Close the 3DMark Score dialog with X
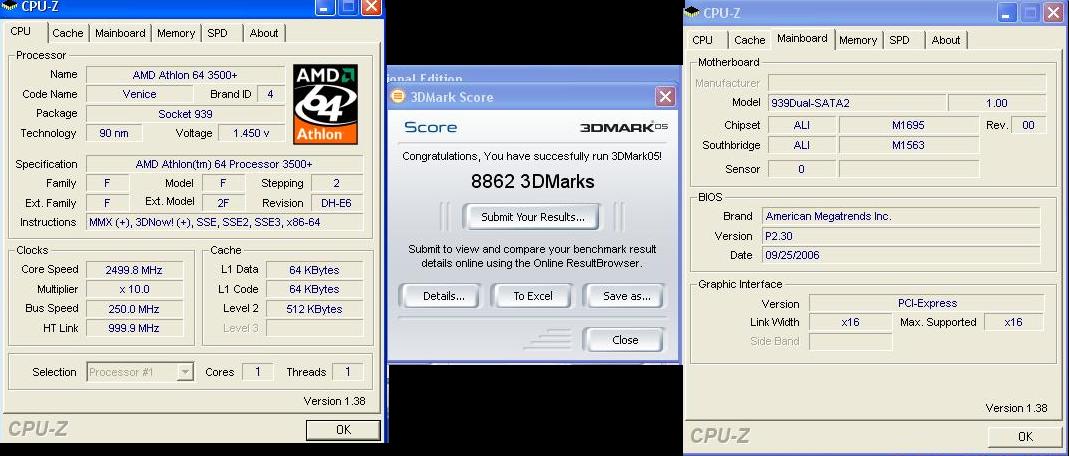 [665, 97]
